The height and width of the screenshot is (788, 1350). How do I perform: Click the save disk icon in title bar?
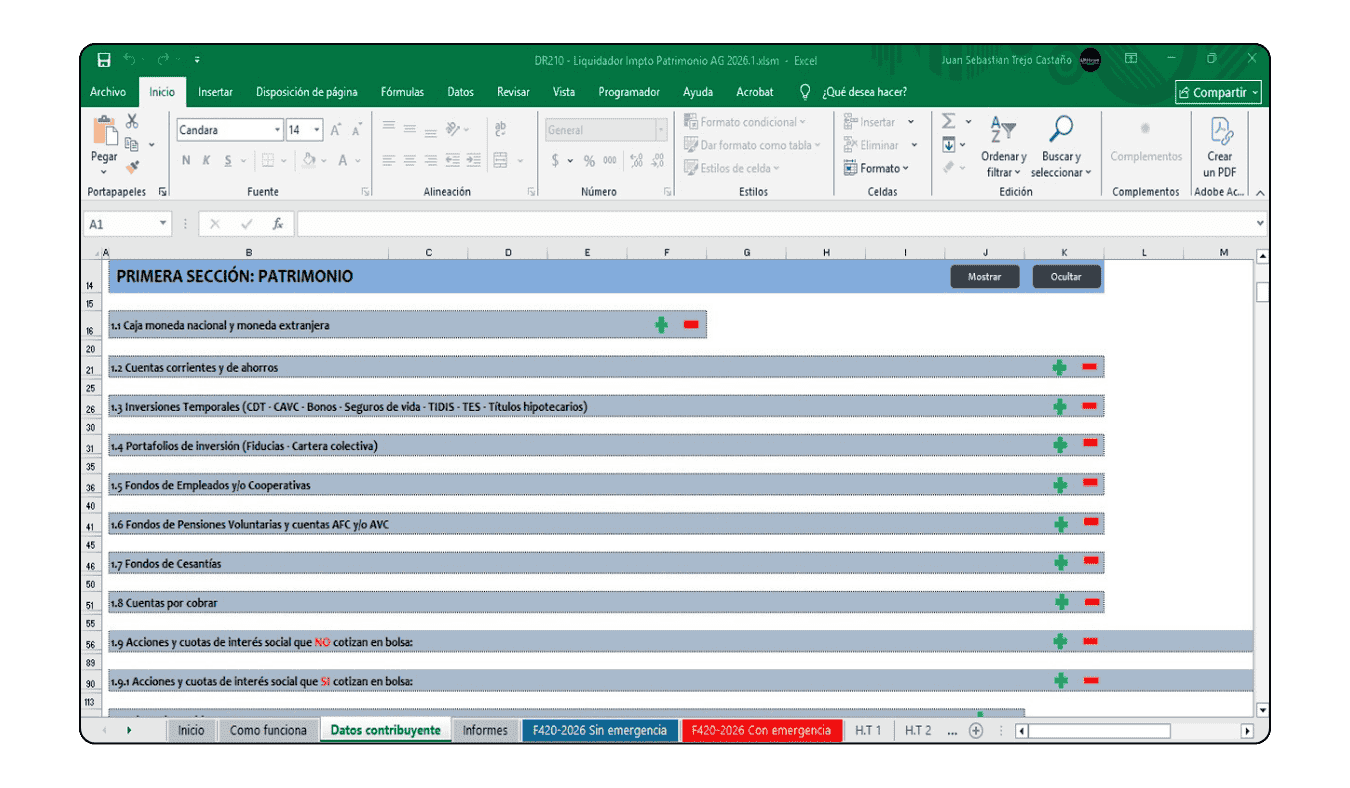104,60
